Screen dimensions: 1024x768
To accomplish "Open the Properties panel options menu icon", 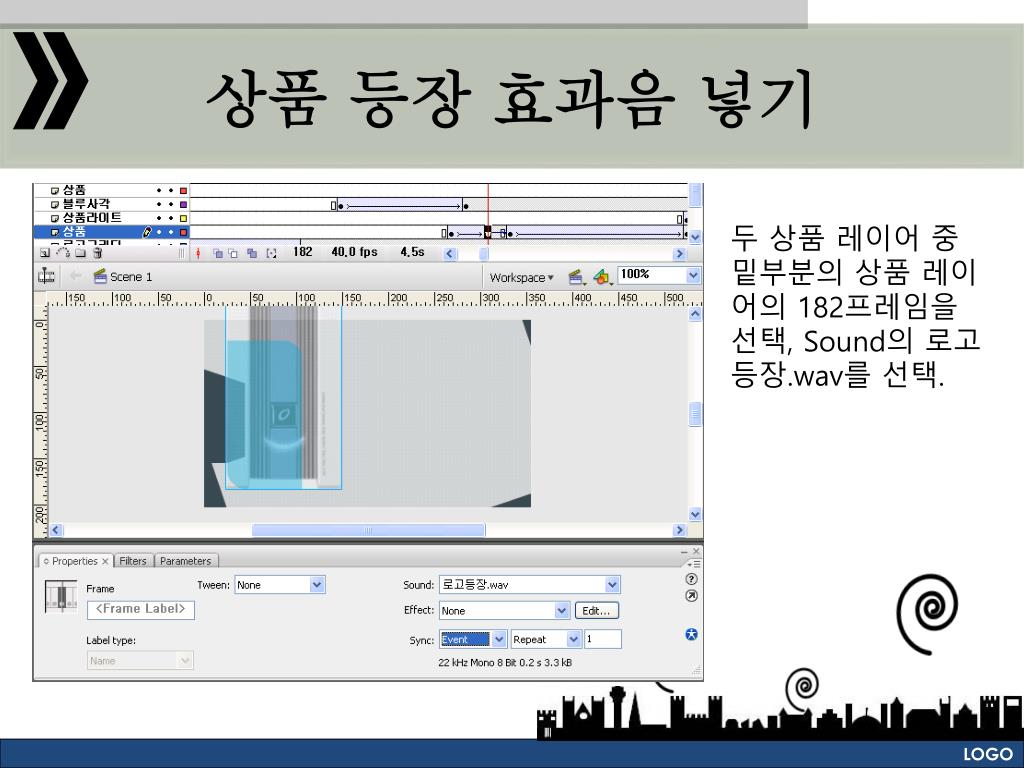I will 694,564.
